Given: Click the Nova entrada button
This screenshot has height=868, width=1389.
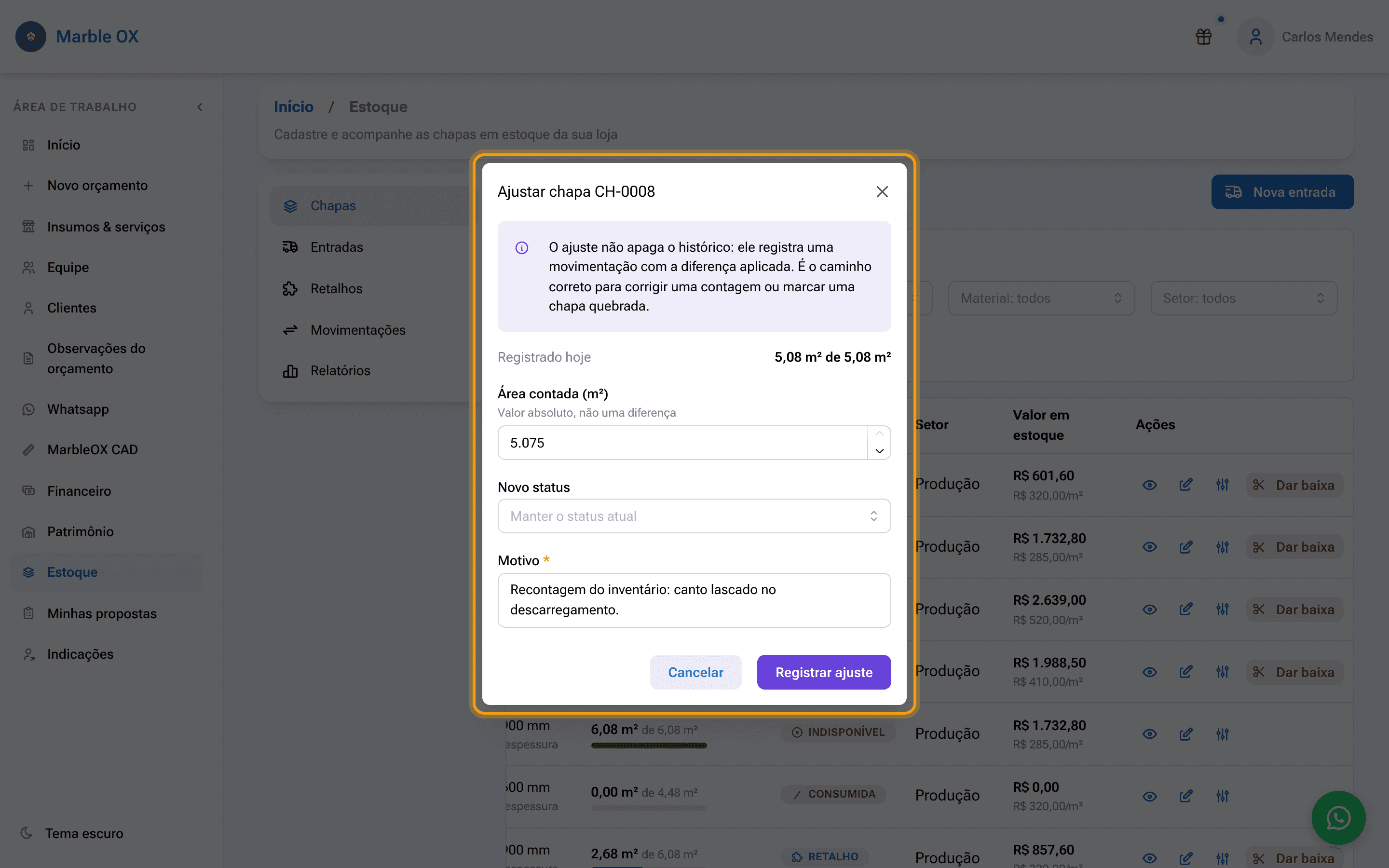Looking at the screenshot, I should pos(1282,192).
